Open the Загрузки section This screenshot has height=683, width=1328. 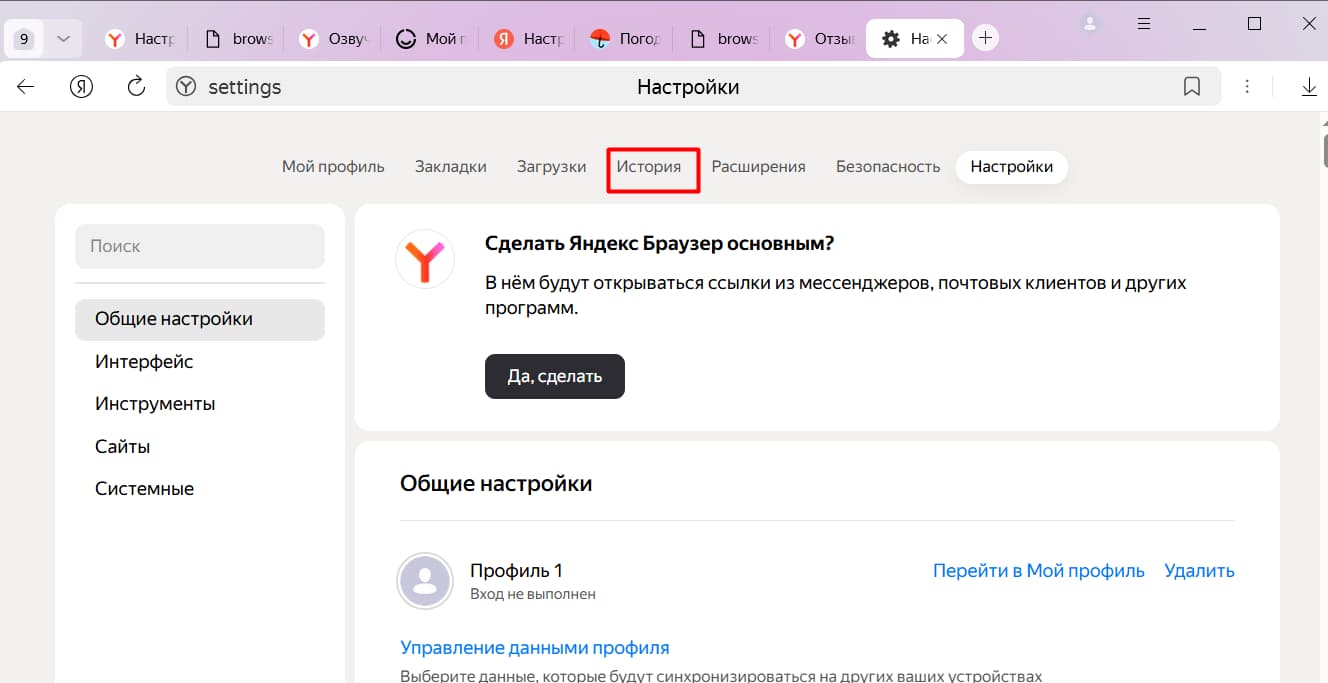[x=552, y=167]
